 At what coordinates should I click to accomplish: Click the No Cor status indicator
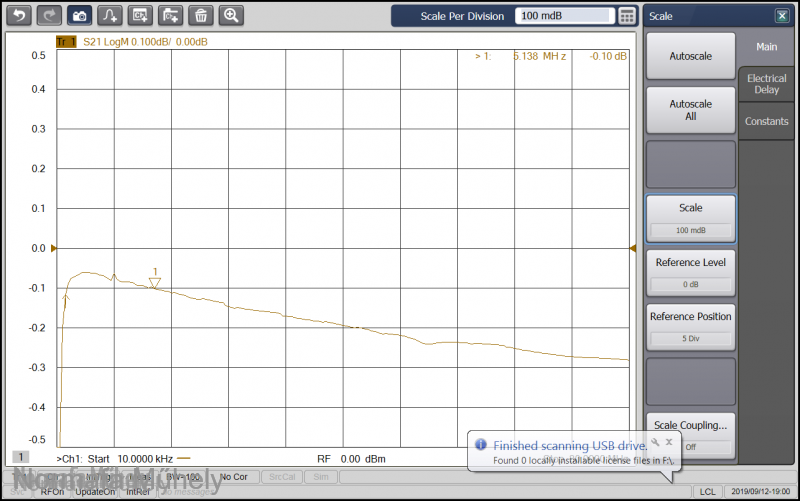[234, 477]
